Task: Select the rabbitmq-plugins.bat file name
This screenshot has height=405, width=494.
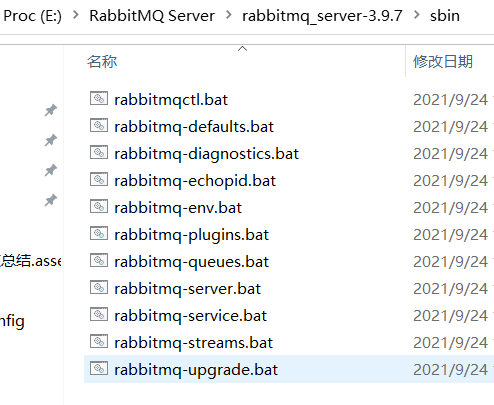Action: tap(191, 235)
